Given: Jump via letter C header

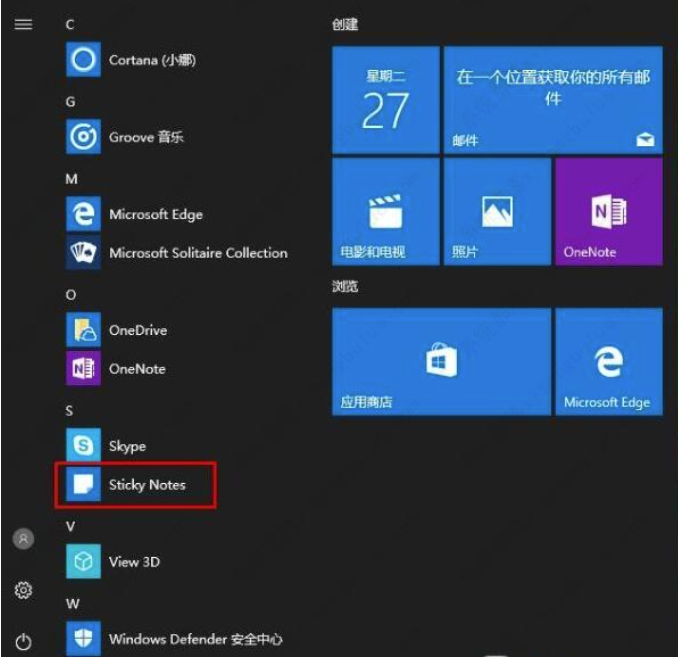Looking at the screenshot, I should tap(70, 25).
